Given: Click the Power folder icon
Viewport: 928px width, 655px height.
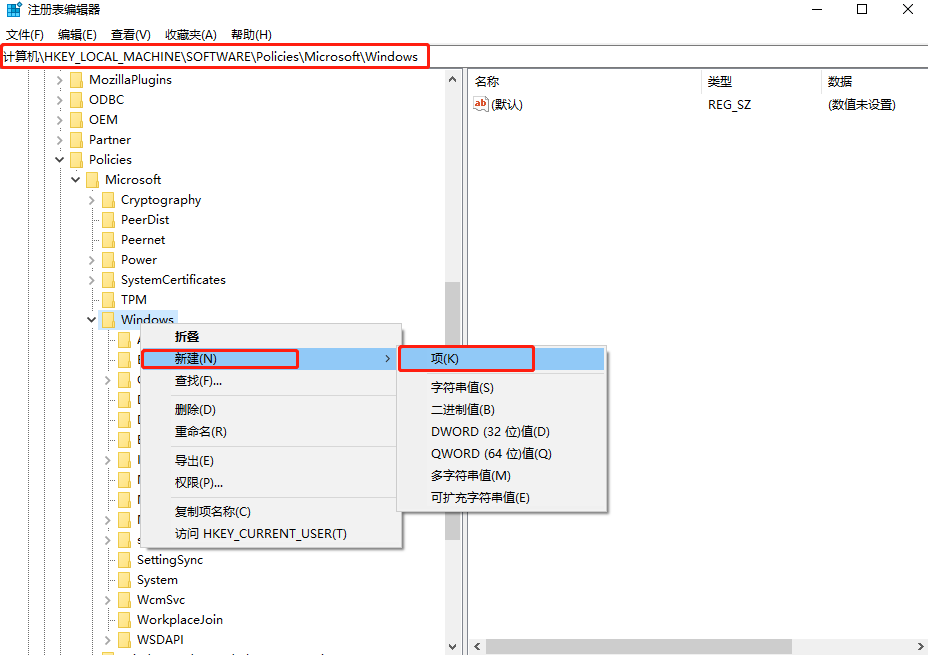Looking at the screenshot, I should click(107, 259).
